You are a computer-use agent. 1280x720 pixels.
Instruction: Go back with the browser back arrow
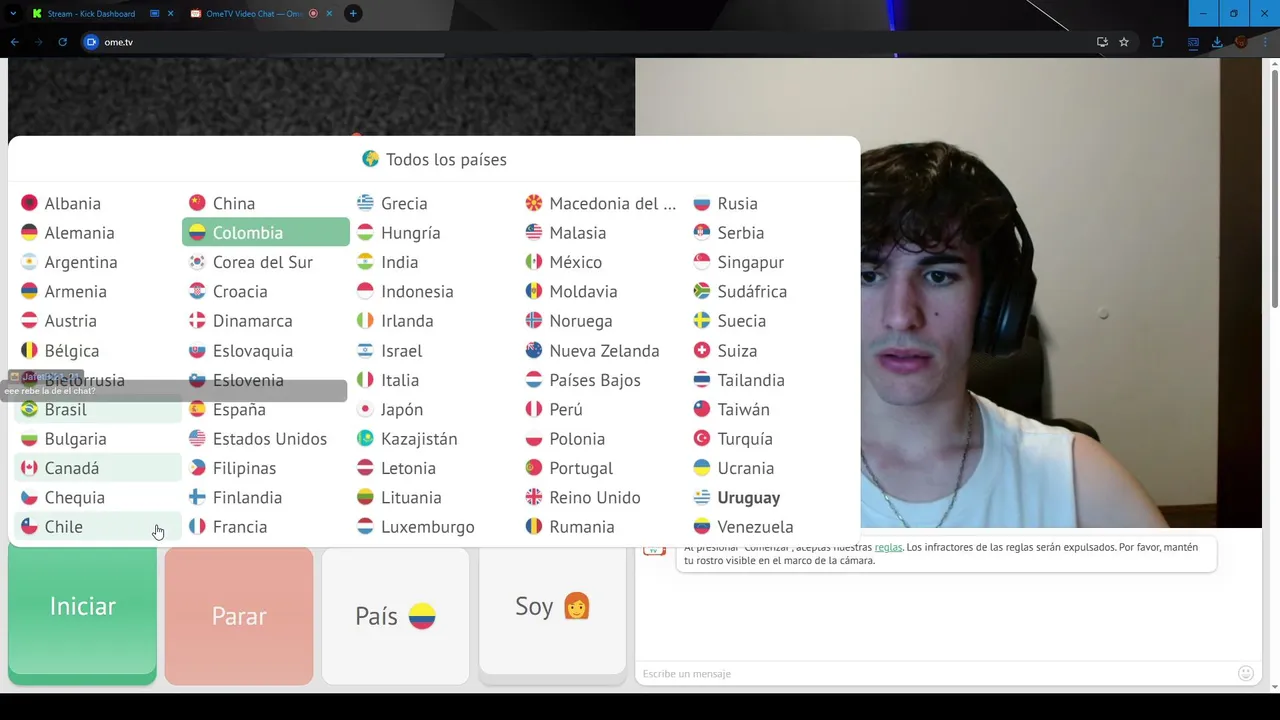(14, 42)
